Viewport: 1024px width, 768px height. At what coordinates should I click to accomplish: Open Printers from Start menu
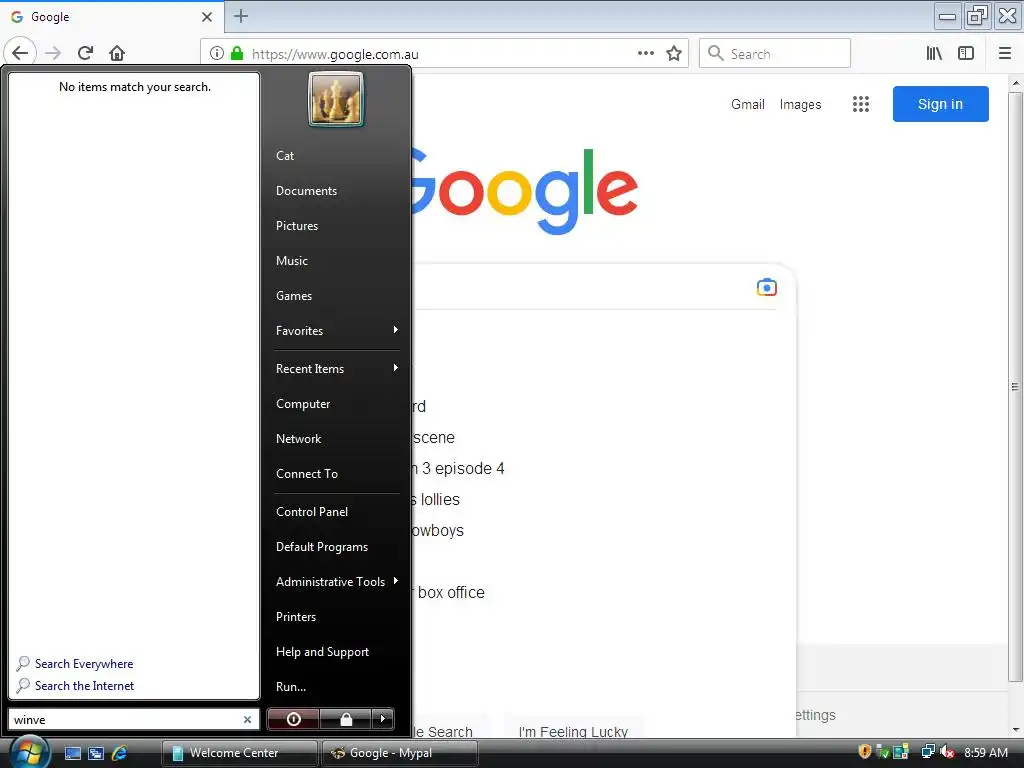(295, 616)
